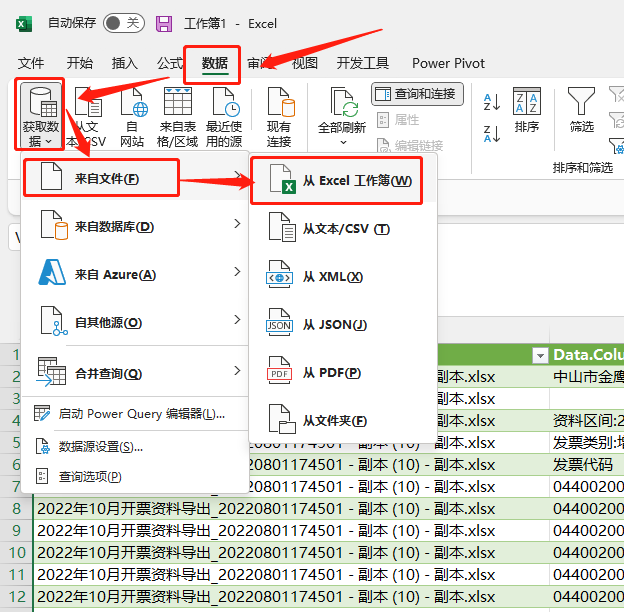
Task: Open the 文件 ribbon tab
Action: pyautogui.click(x=31, y=63)
